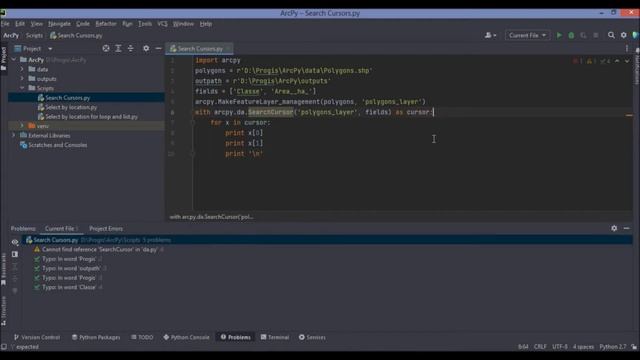Open the Current File run configuration dropdown
This screenshot has height=360, width=640.
pyautogui.click(x=527, y=36)
